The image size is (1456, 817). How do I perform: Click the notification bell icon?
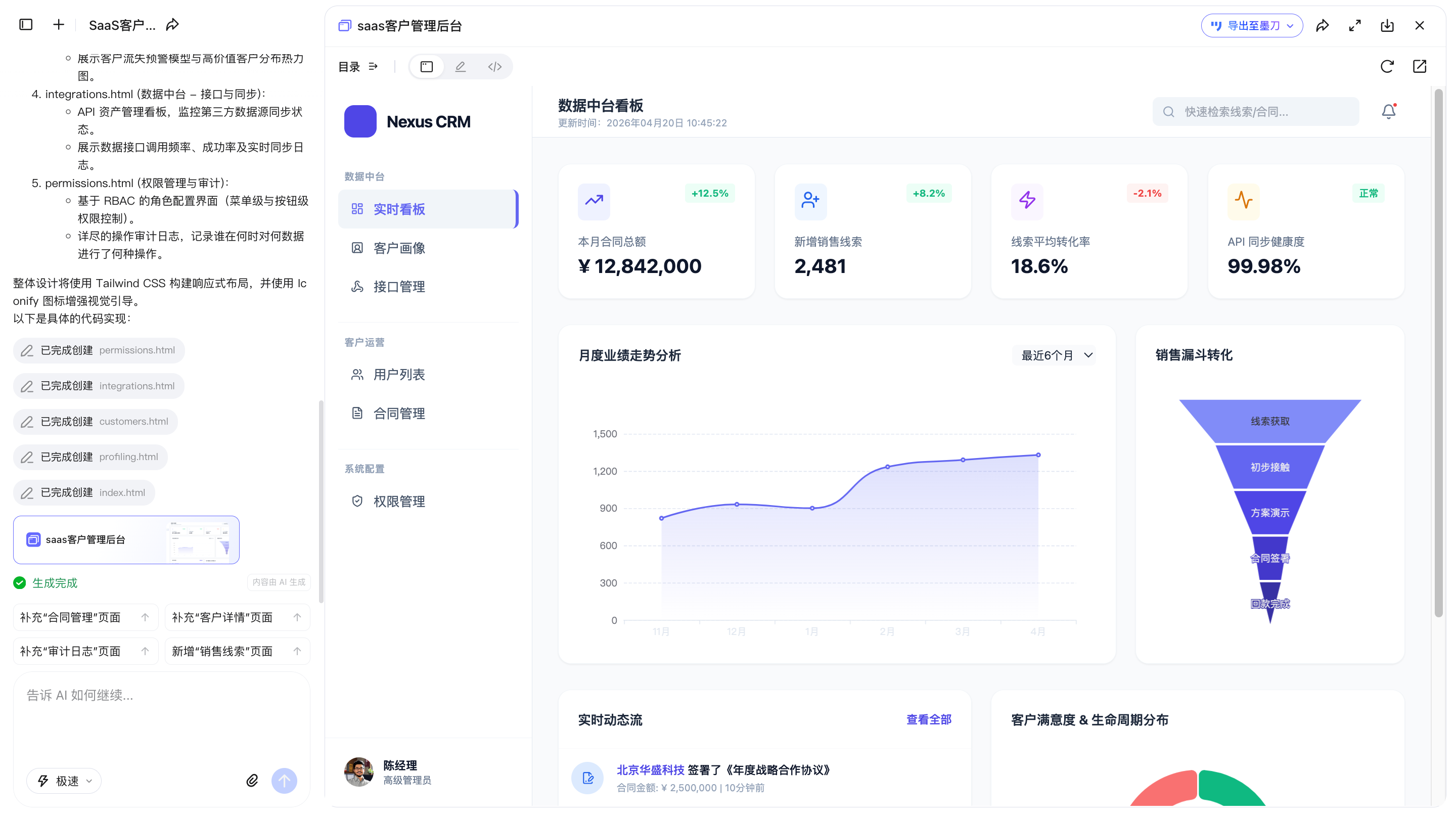tap(1388, 111)
